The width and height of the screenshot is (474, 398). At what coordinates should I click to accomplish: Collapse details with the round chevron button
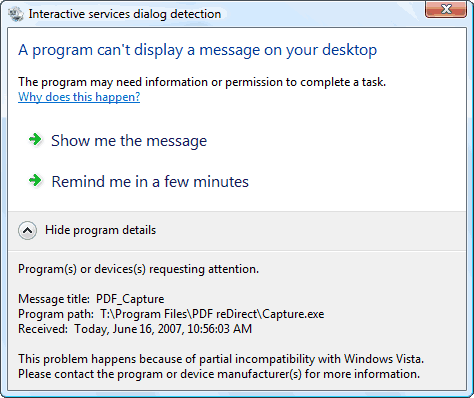click(27, 230)
